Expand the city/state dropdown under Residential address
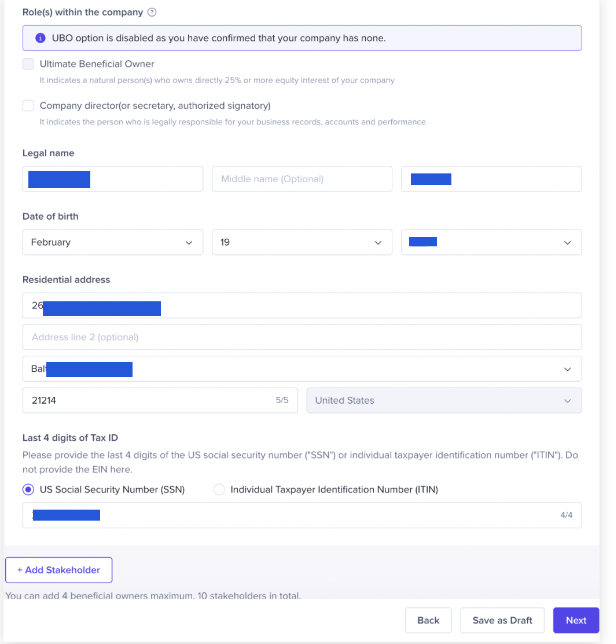 [301, 369]
